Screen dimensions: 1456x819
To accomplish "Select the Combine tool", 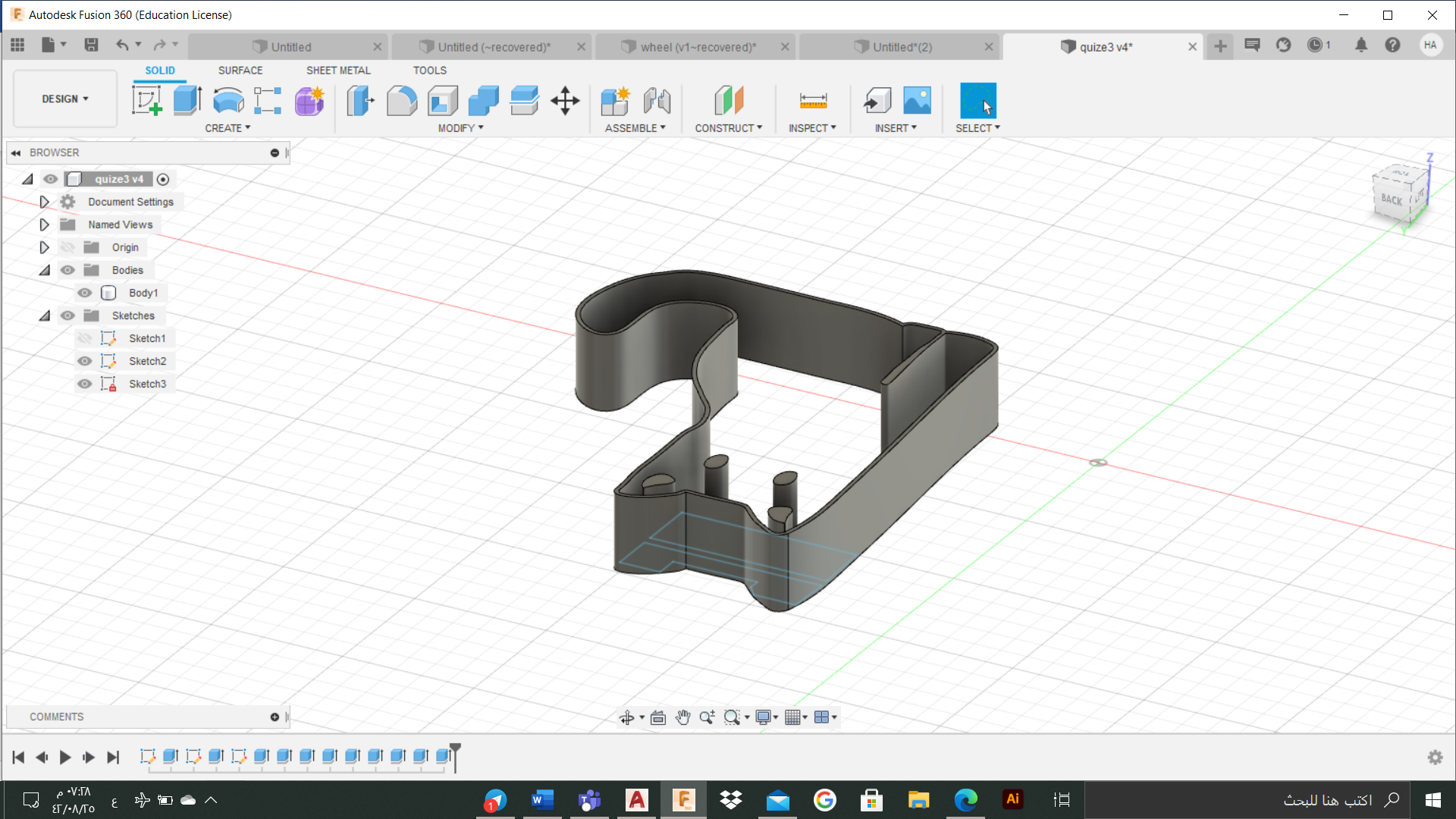I will 484,100.
